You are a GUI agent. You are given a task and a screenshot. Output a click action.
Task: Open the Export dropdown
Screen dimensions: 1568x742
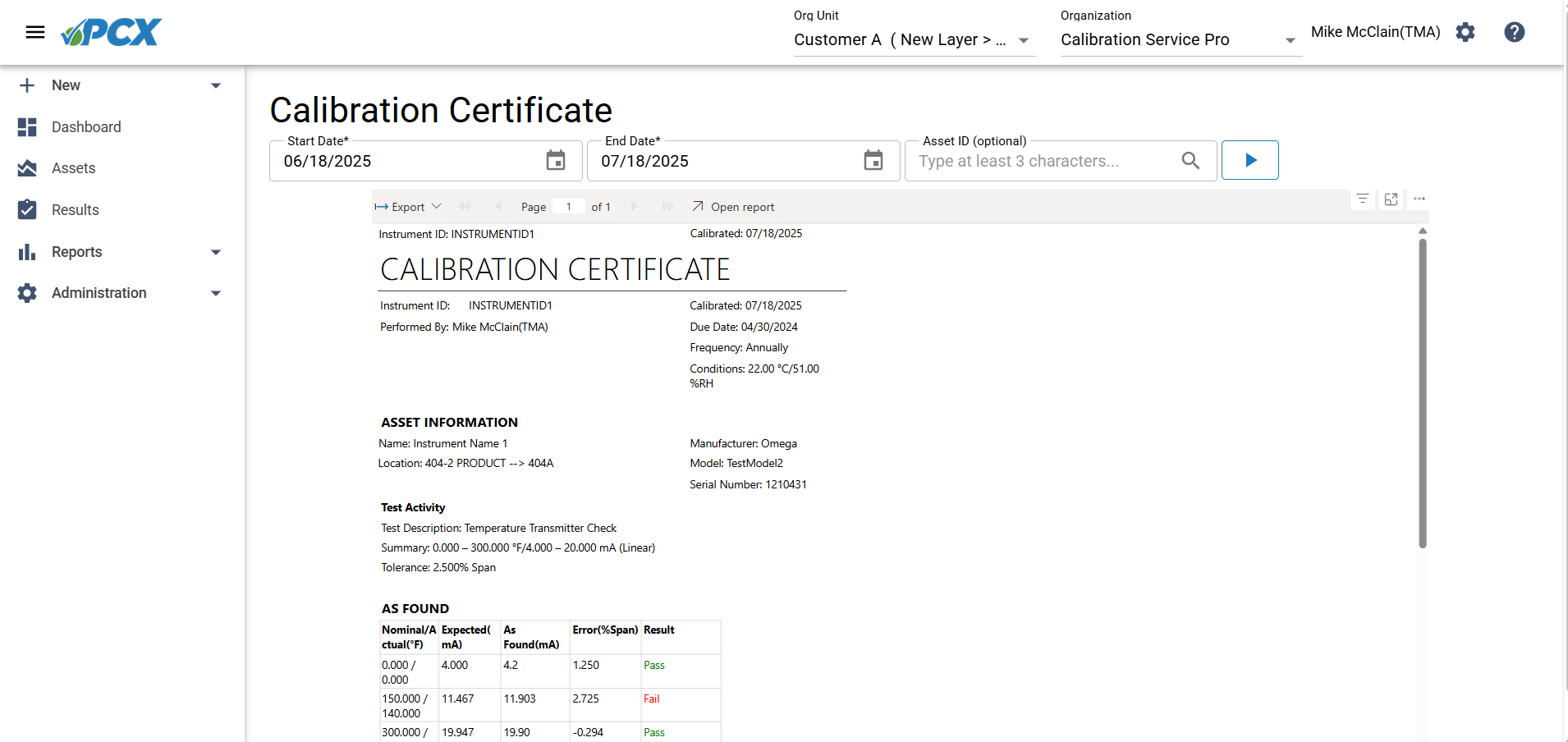pos(408,207)
